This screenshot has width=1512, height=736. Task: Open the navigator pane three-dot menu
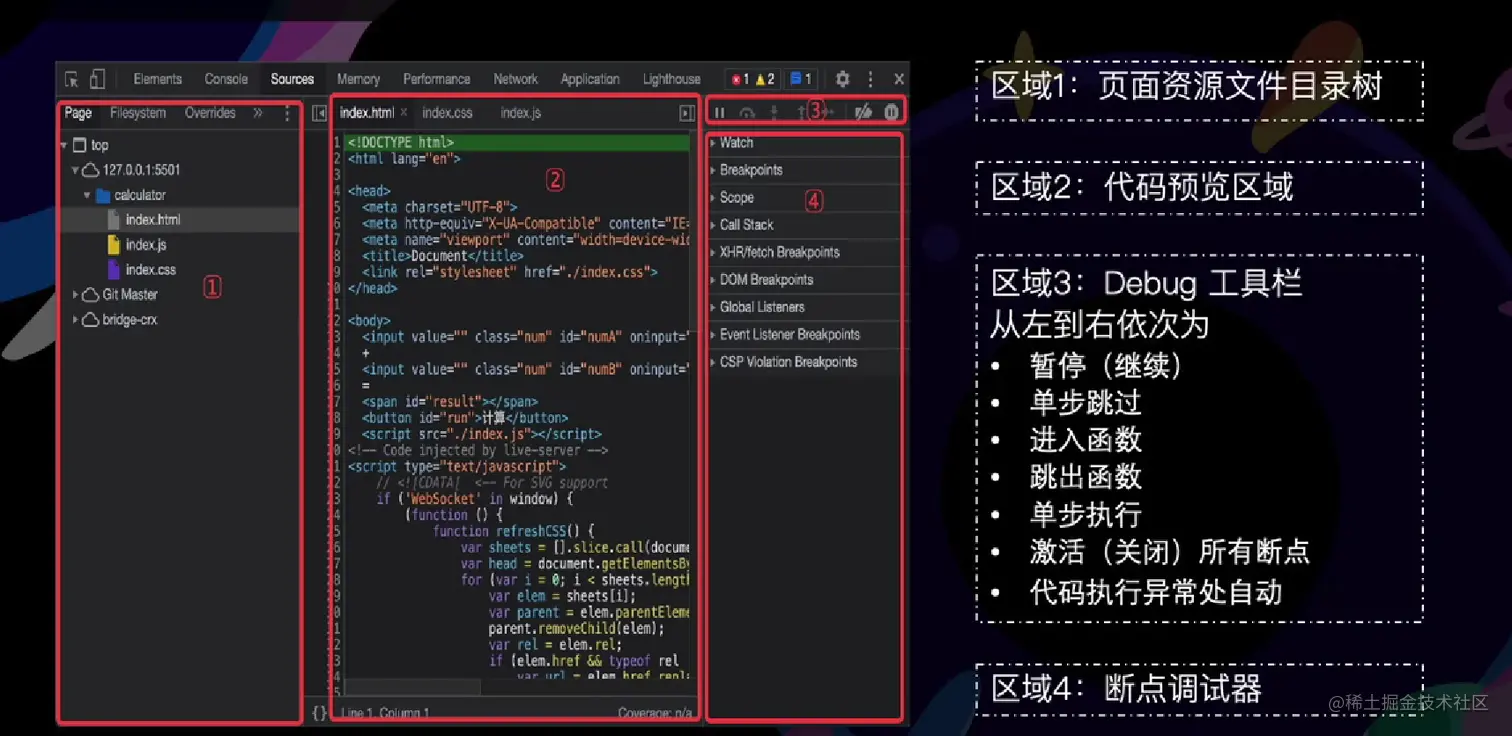288,113
